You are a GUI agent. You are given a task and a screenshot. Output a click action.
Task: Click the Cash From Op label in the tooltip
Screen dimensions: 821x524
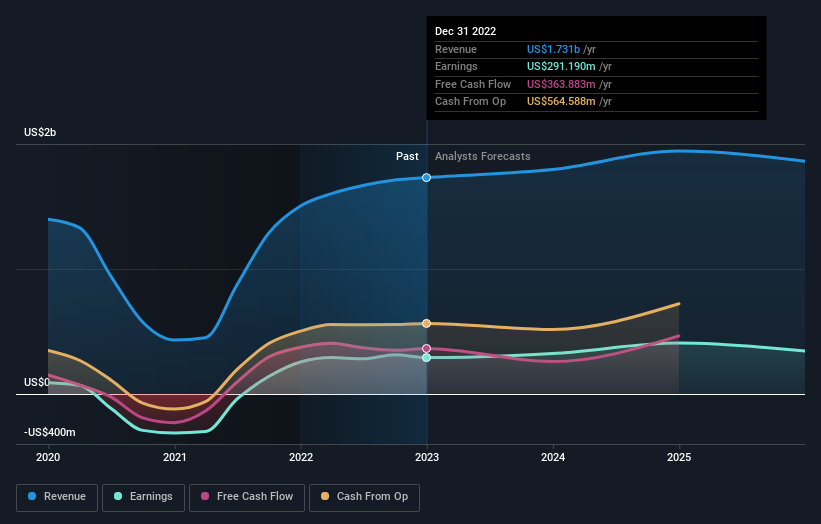471,102
